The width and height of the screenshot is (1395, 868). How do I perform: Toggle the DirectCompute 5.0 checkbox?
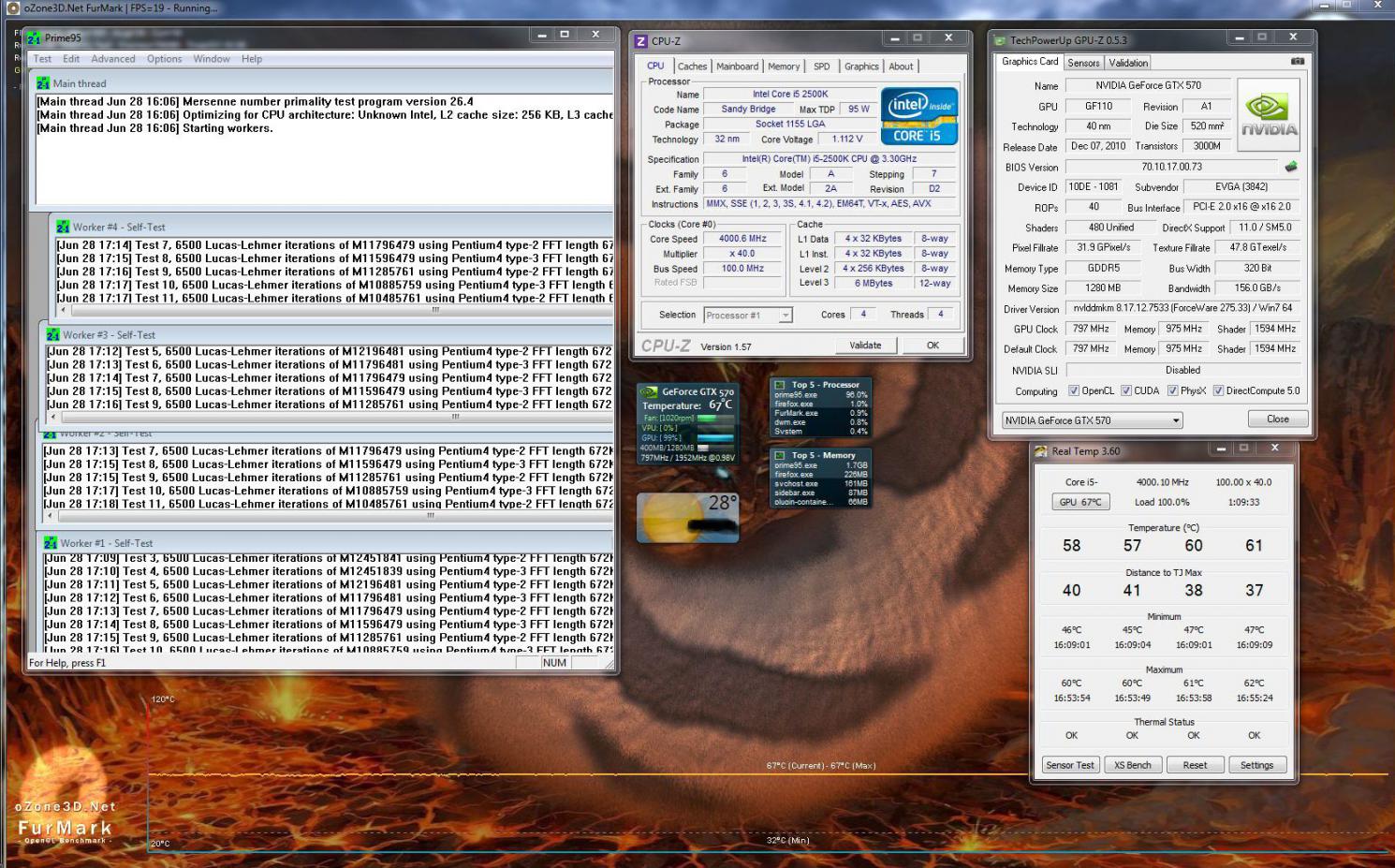(1218, 391)
